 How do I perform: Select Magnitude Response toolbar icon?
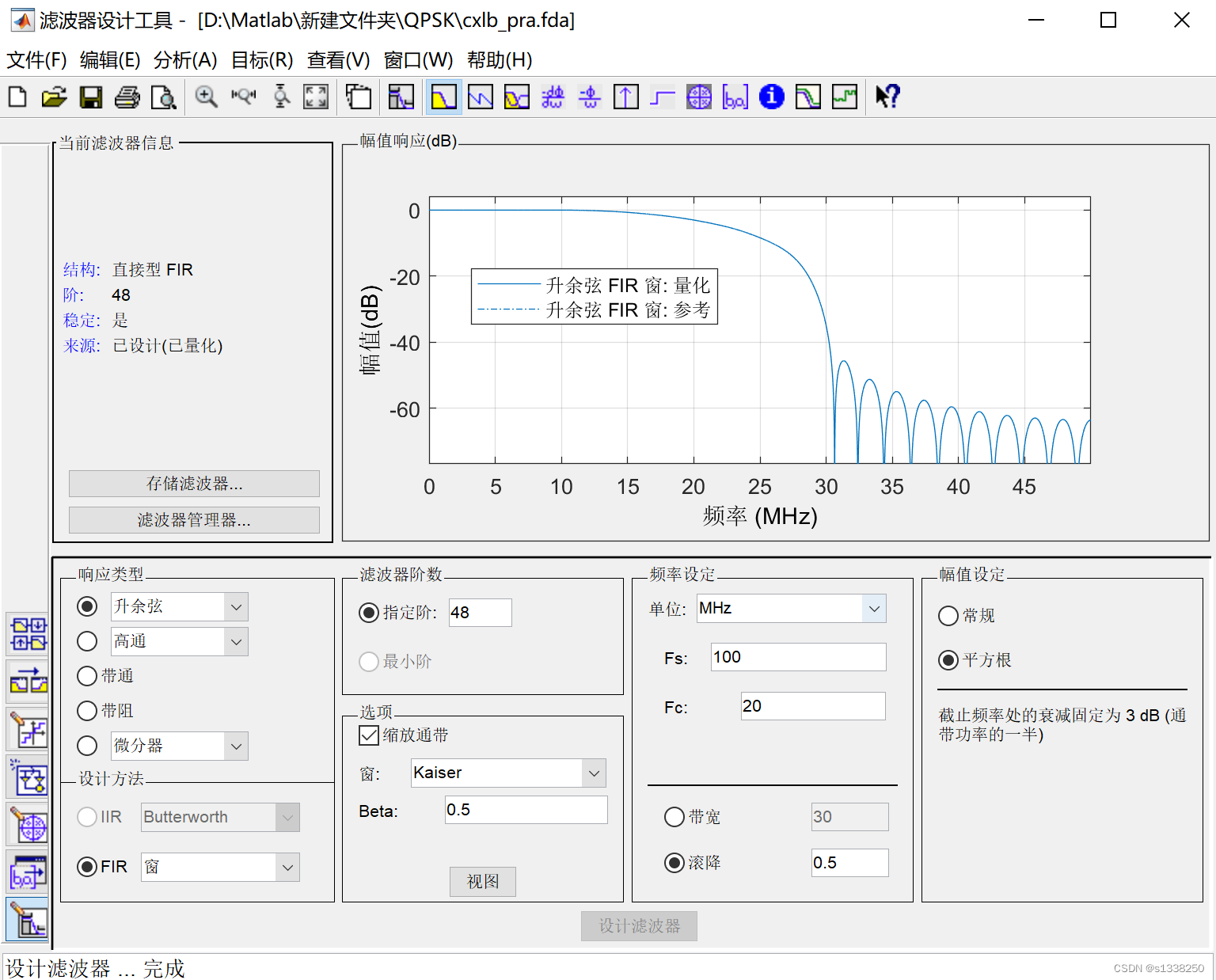(x=443, y=97)
